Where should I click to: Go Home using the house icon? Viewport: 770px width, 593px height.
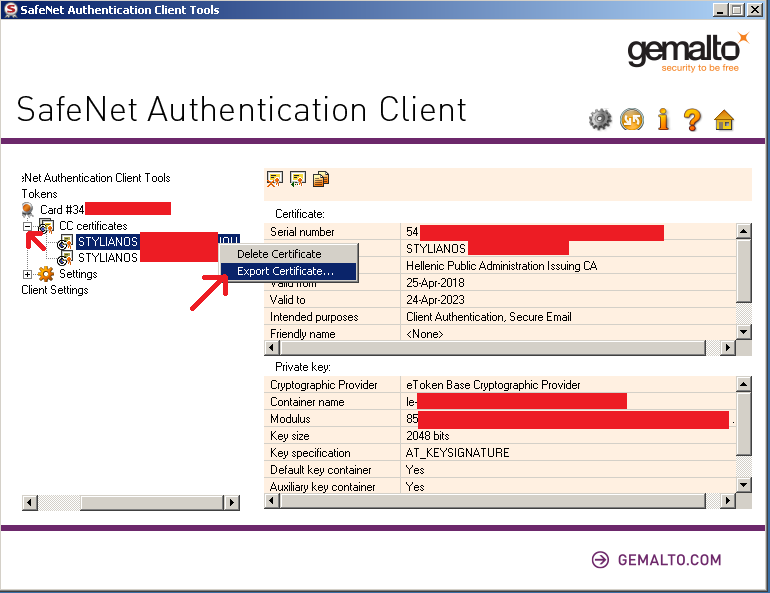[724, 120]
